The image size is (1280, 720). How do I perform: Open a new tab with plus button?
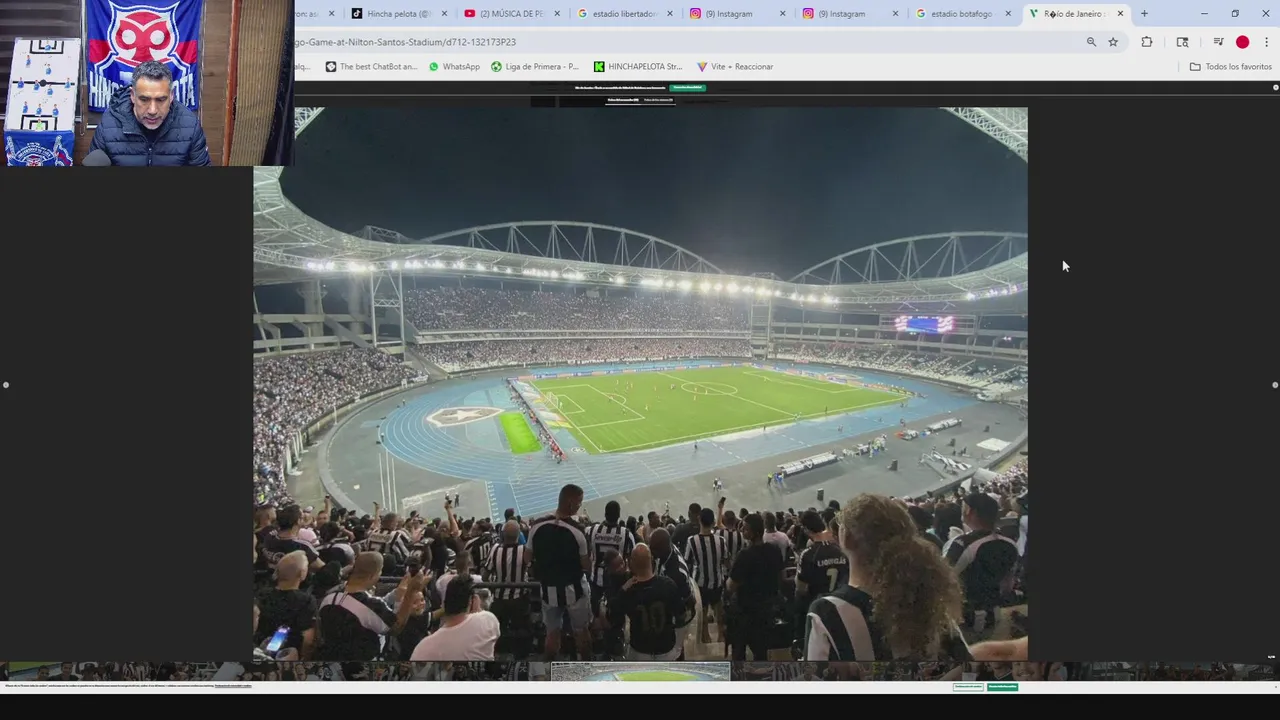pos(1144,14)
